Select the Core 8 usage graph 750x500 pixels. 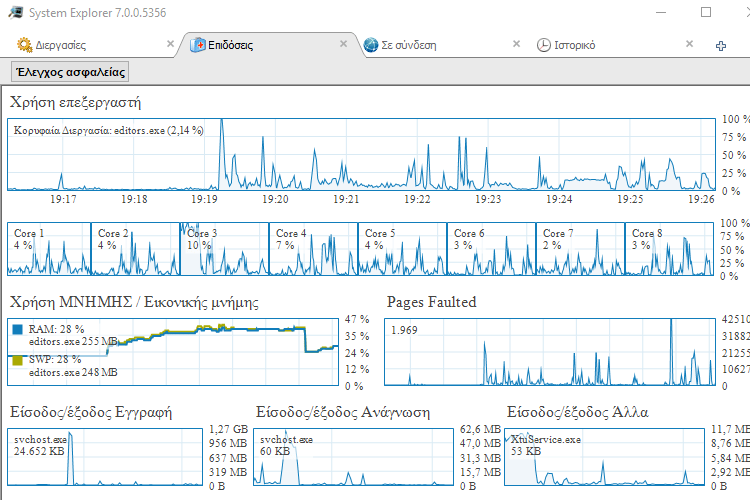tap(670, 250)
